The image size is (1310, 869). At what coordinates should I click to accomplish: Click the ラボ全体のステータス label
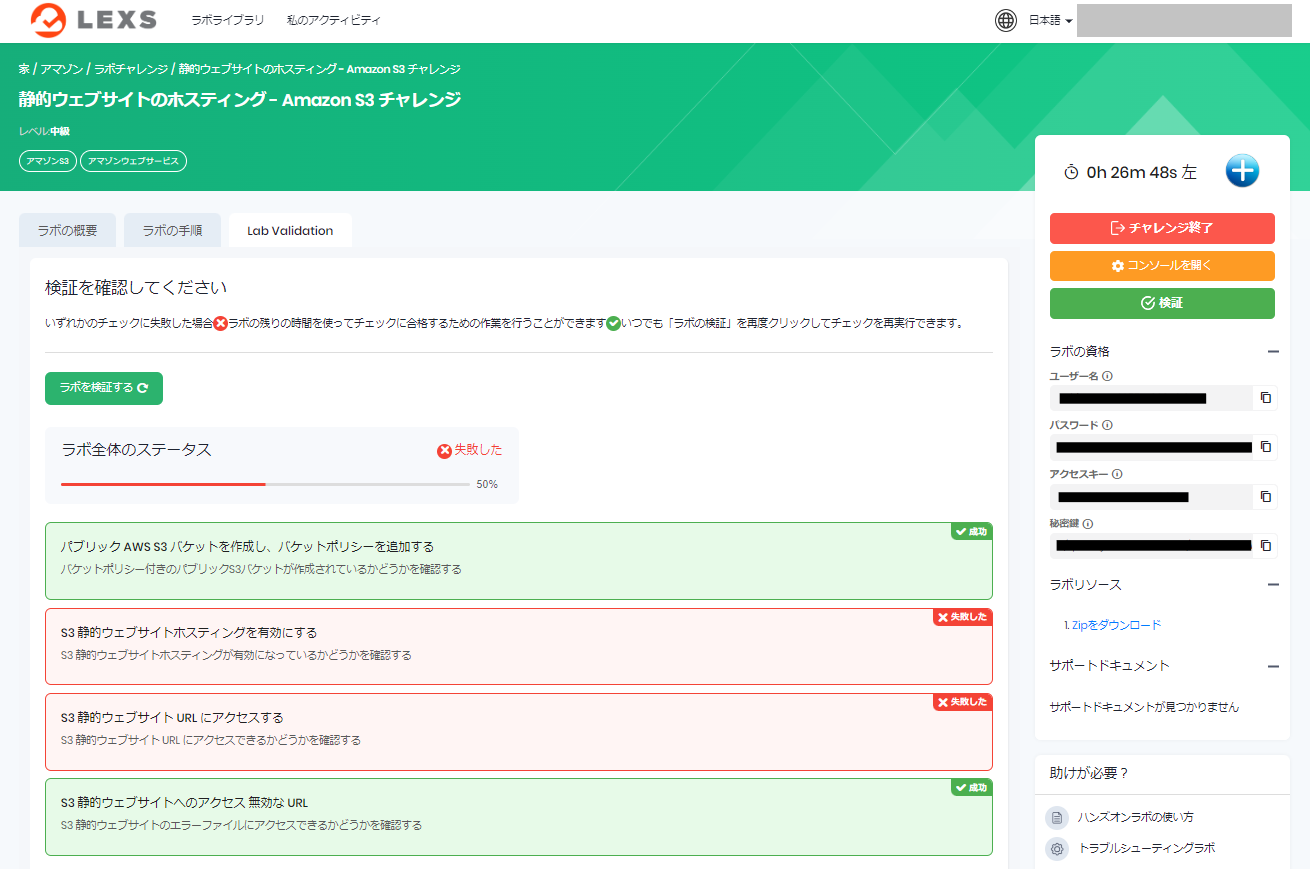136,450
